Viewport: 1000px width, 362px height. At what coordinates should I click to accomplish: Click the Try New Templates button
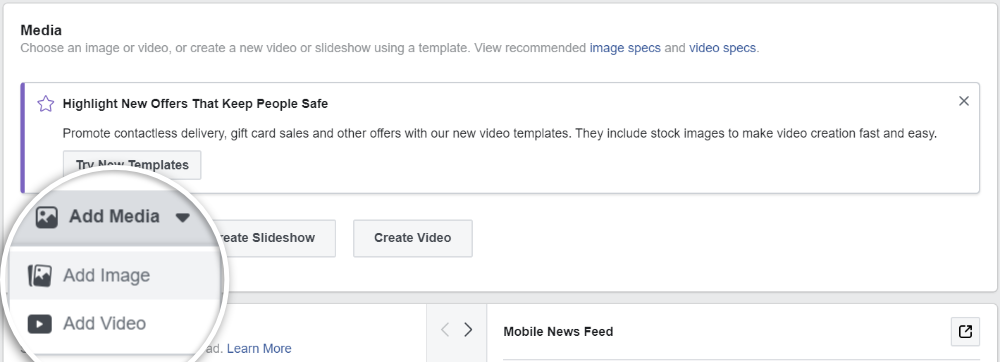[132, 165]
